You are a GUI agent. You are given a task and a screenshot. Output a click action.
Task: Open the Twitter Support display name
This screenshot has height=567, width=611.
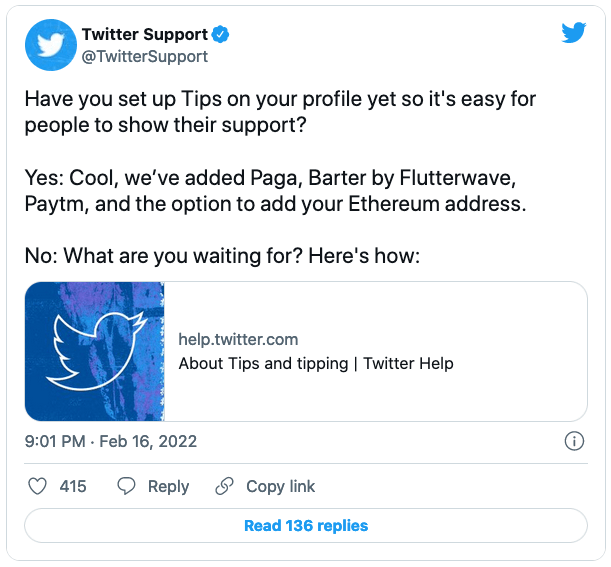coord(145,34)
